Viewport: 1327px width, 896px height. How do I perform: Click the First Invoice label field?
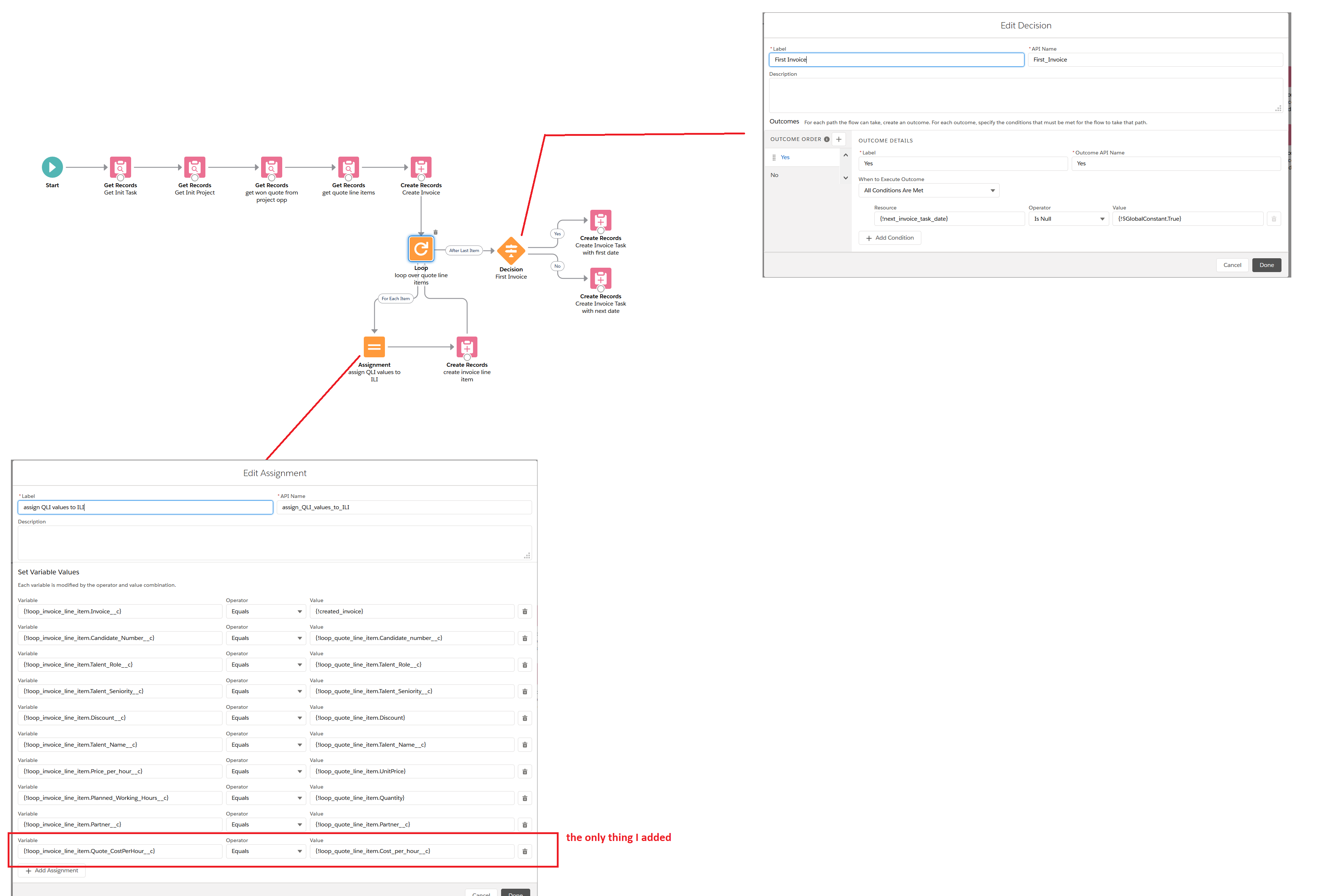896,60
